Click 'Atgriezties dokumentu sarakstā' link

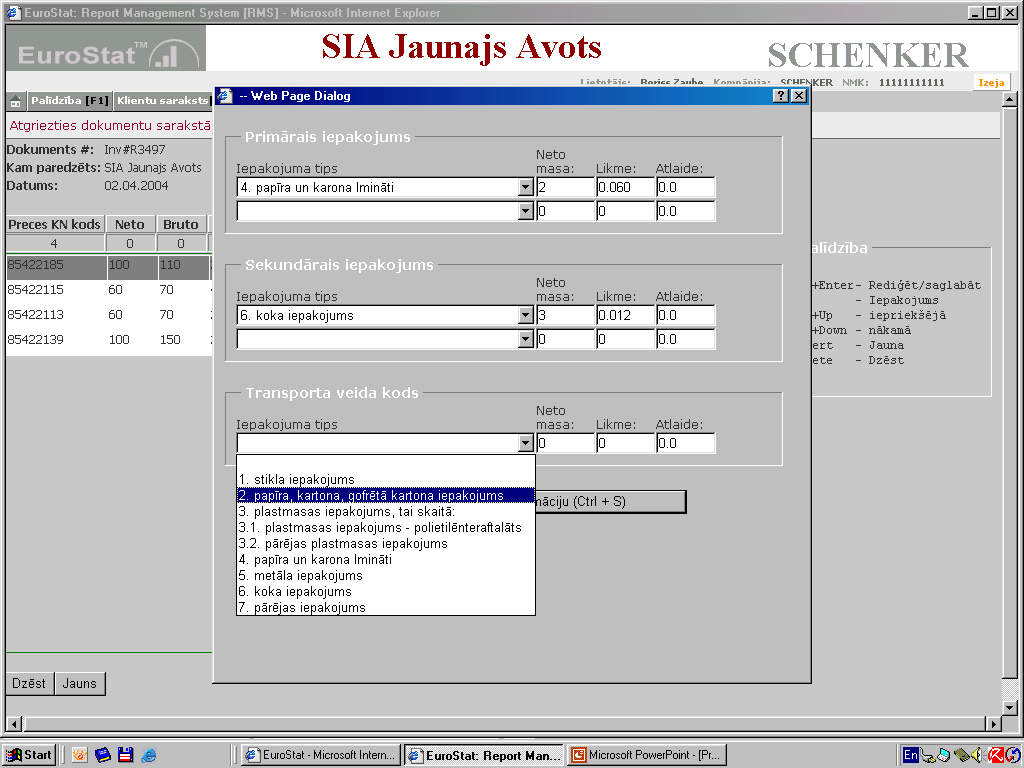[110, 125]
